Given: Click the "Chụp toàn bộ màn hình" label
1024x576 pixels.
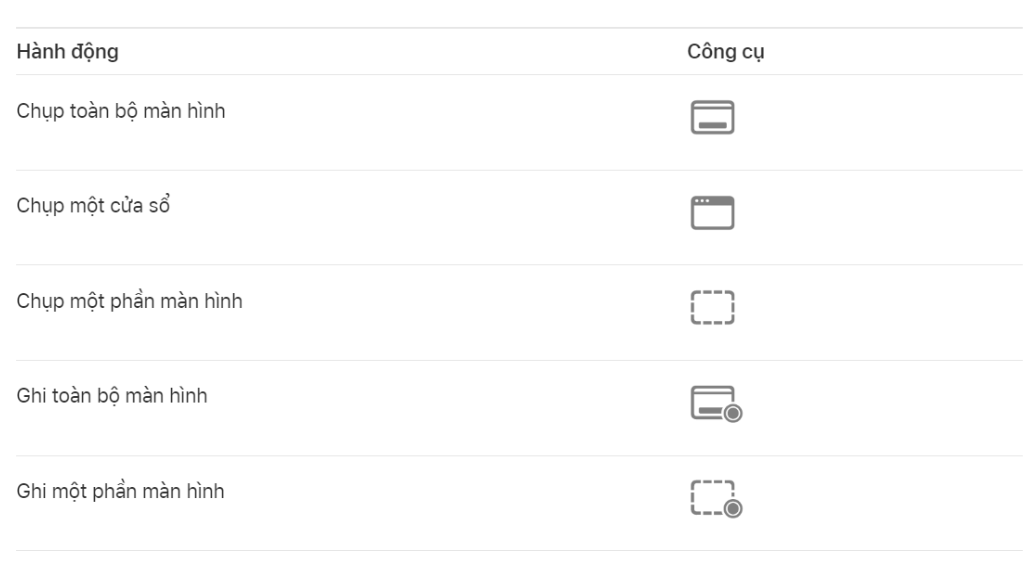Looking at the screenshot, I should pyautogui.click(x=121, y=111).
